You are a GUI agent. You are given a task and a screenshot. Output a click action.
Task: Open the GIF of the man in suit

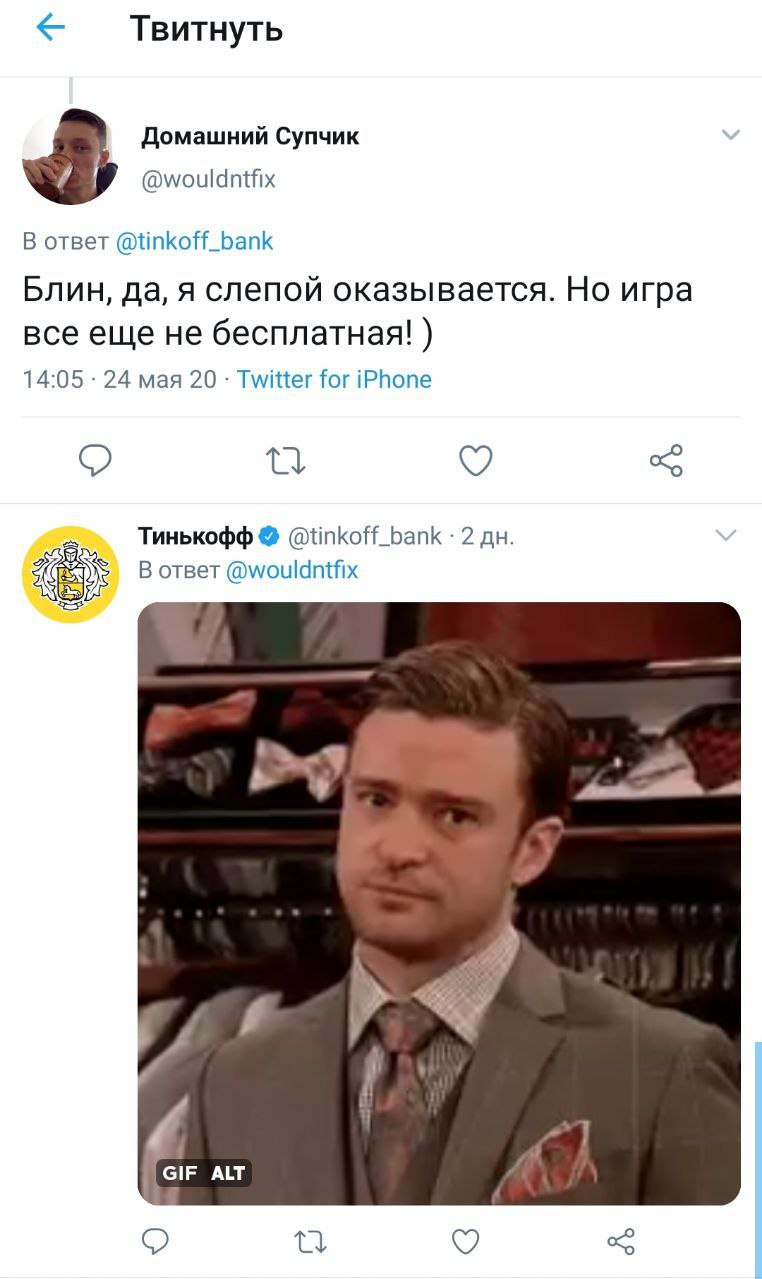click(439, 903)
